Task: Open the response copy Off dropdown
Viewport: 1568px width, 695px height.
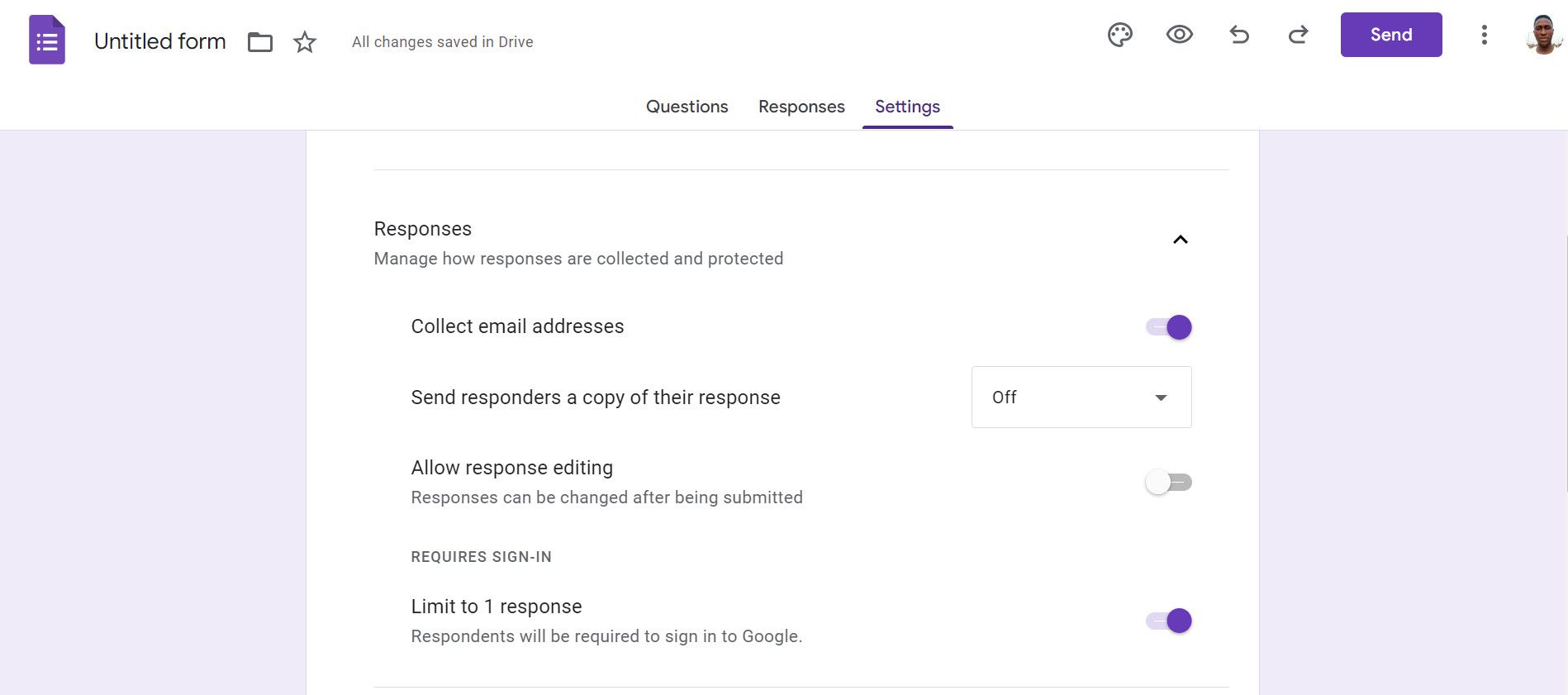Action: tap(1081, 397)
